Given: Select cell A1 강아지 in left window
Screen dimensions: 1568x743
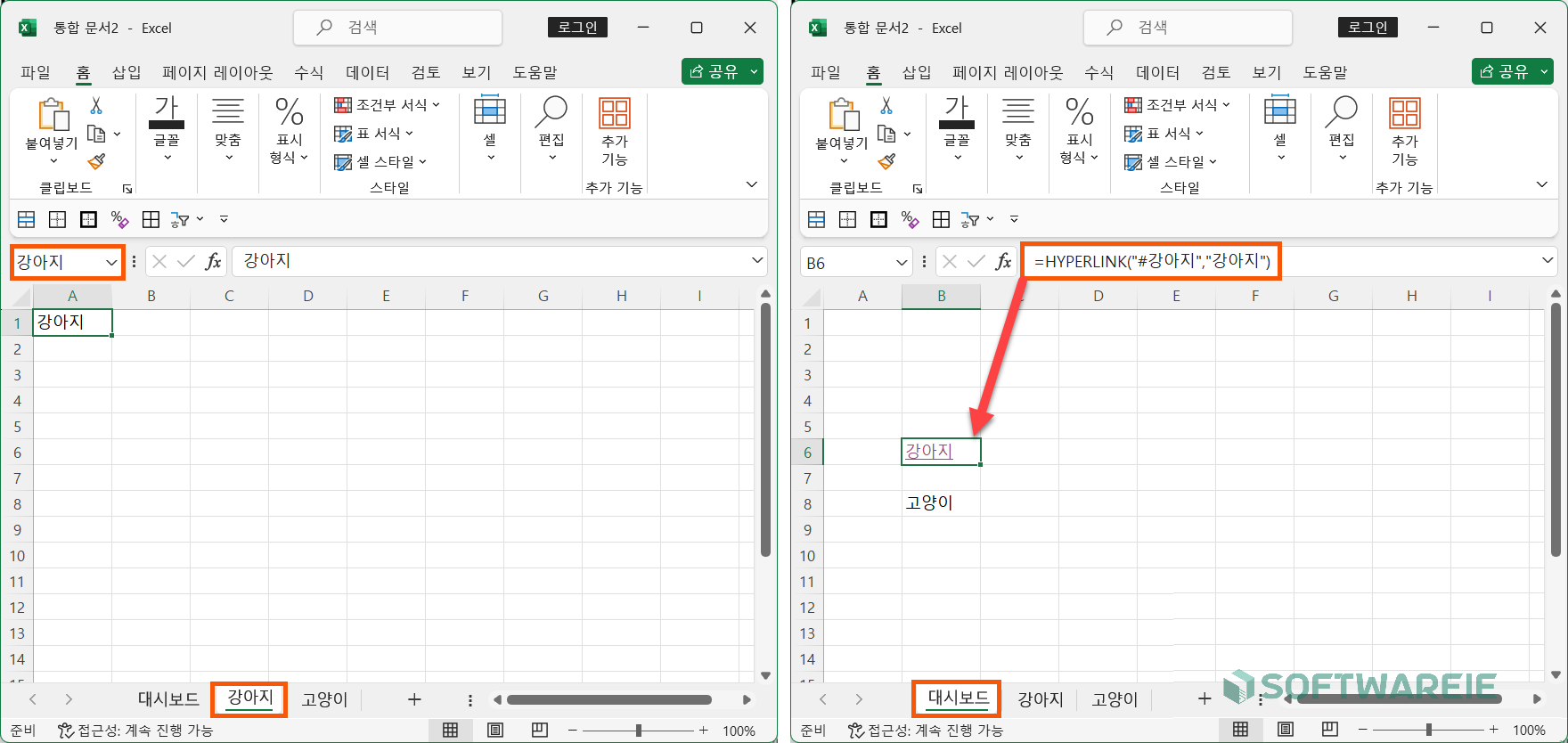Looking at the screenshot, I should coord(72,323).
